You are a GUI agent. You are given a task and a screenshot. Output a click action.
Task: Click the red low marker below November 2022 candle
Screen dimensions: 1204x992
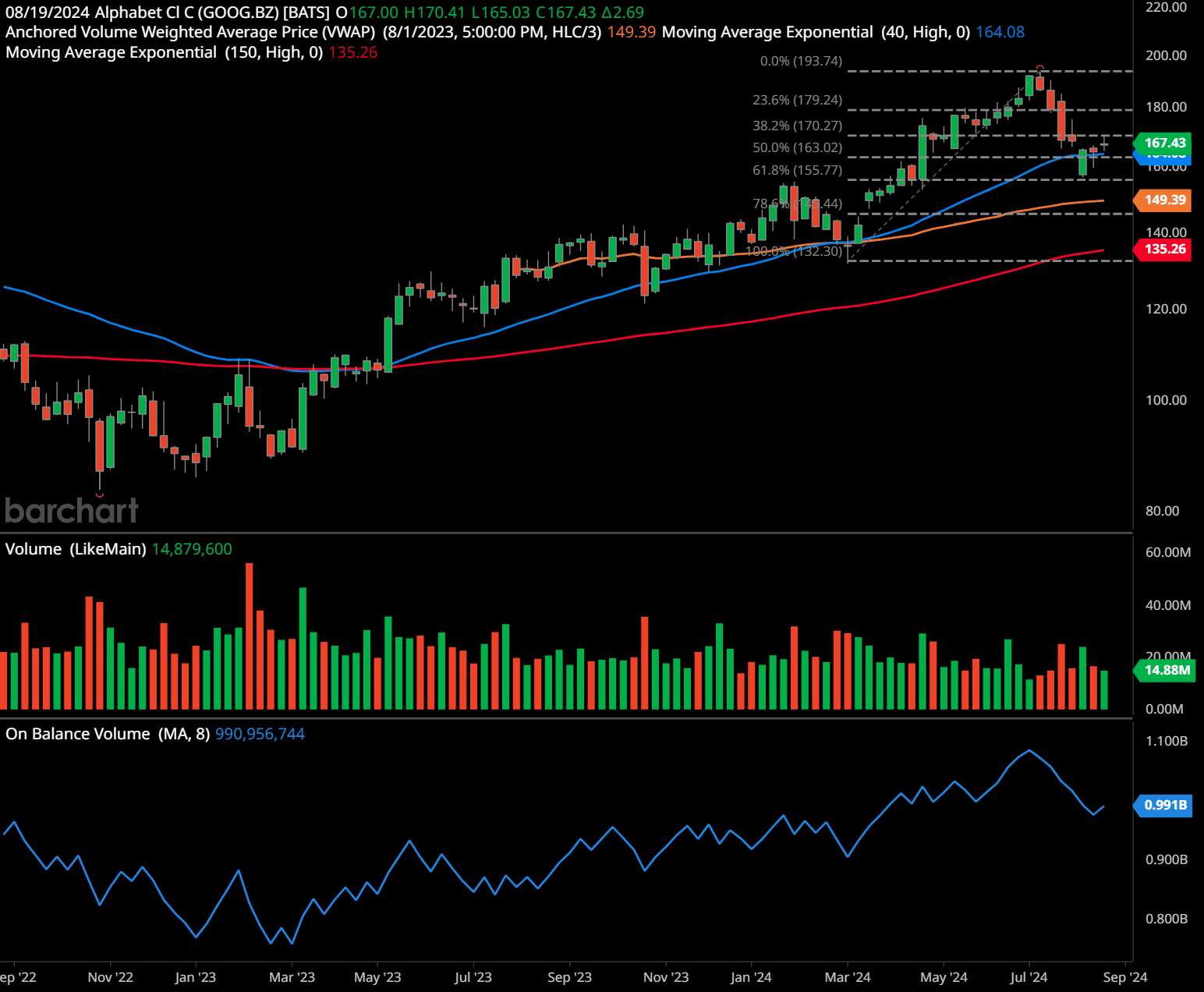(x=99, y=494)
